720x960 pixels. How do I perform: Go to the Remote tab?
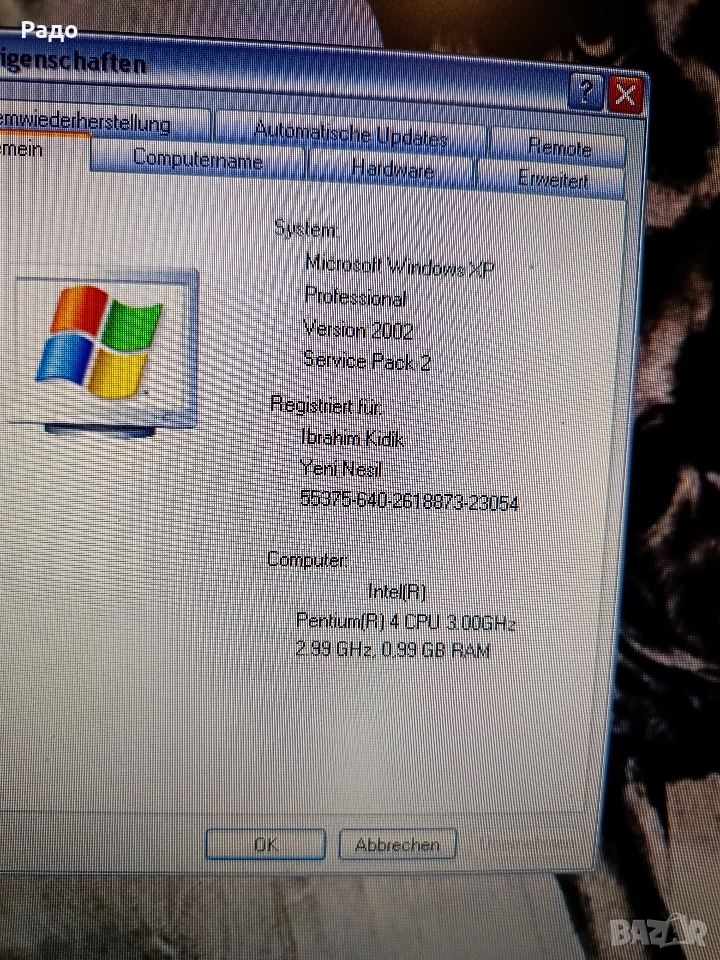tap(558, 148)
